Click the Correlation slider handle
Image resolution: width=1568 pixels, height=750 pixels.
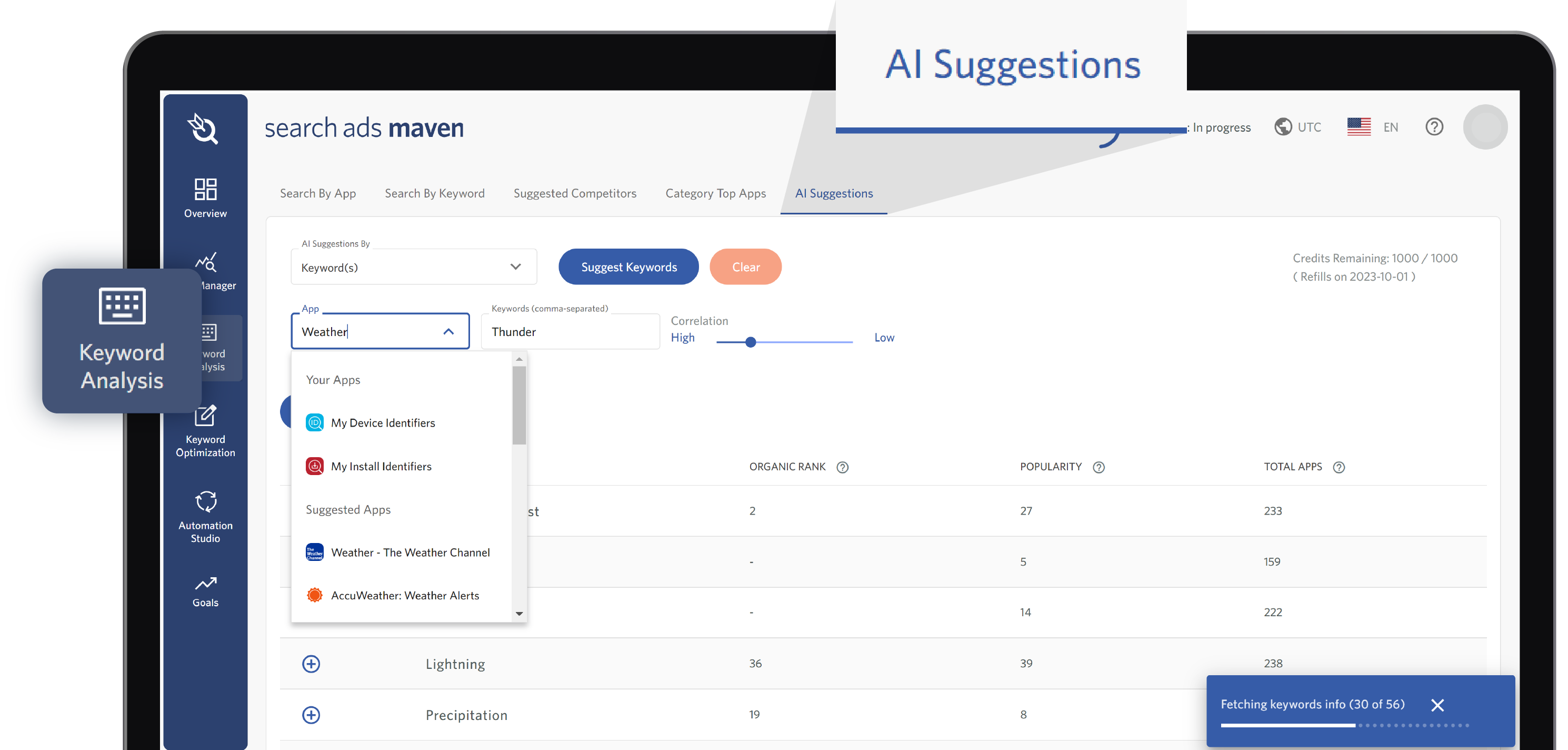[751, 342]
